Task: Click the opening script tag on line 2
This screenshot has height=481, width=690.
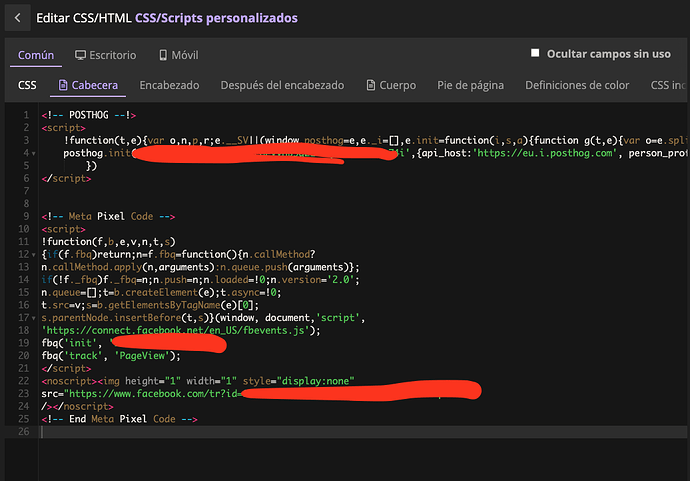Action: (x=63, y=128)
